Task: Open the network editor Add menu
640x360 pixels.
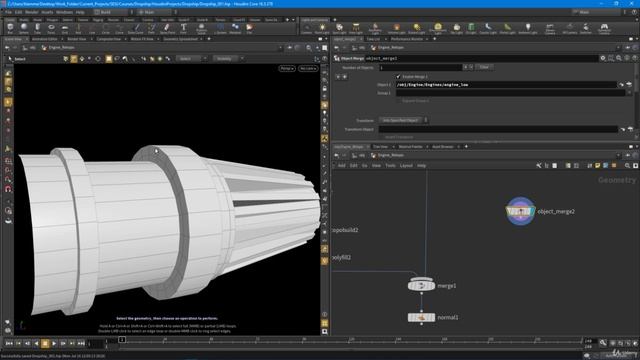Action: [342, 166]
